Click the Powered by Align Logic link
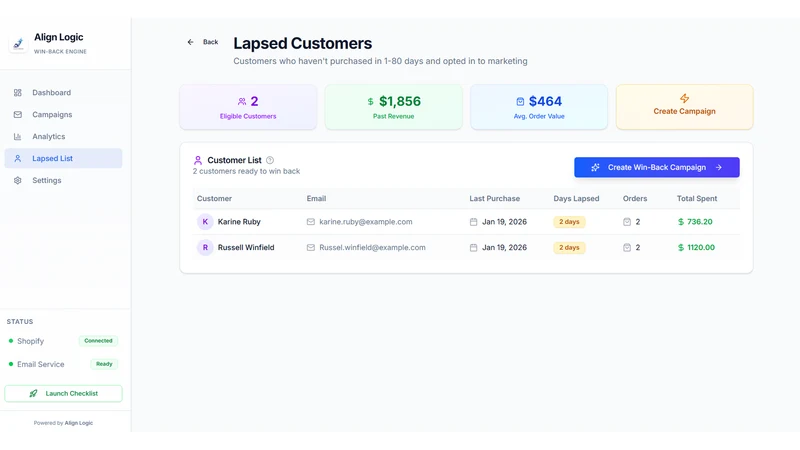Image resolution: width=800 pixels, height=450 pixels. (63, 423)
